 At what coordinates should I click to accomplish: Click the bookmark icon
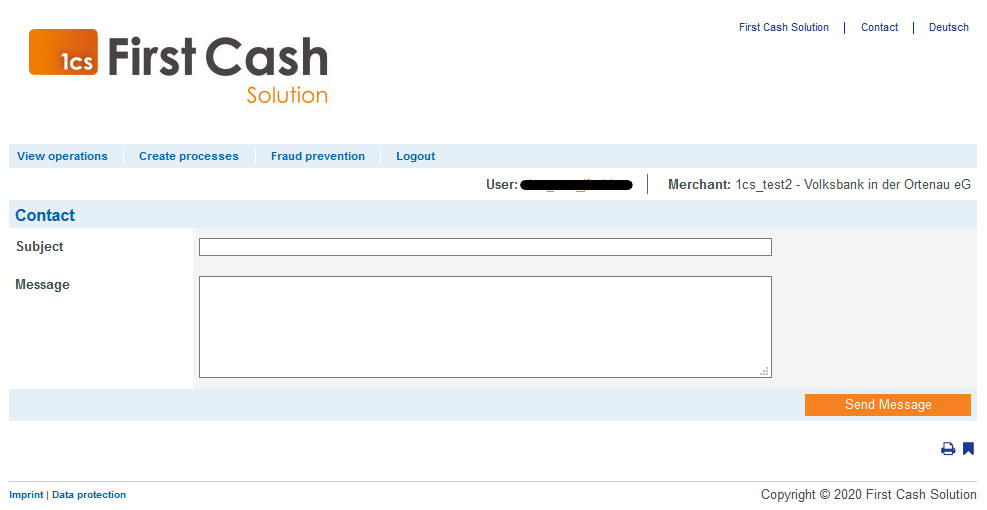(969, 448)
